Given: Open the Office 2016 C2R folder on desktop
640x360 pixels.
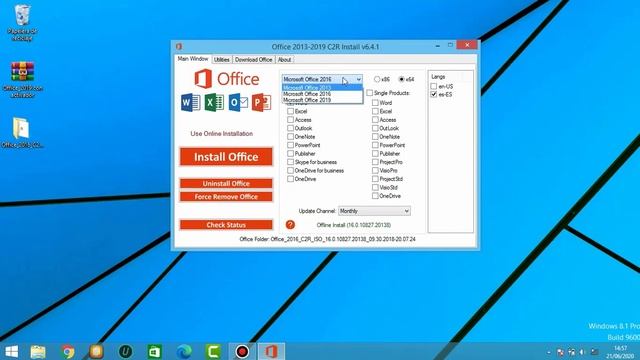Looking at the screenshot, I should click(22, 133).
